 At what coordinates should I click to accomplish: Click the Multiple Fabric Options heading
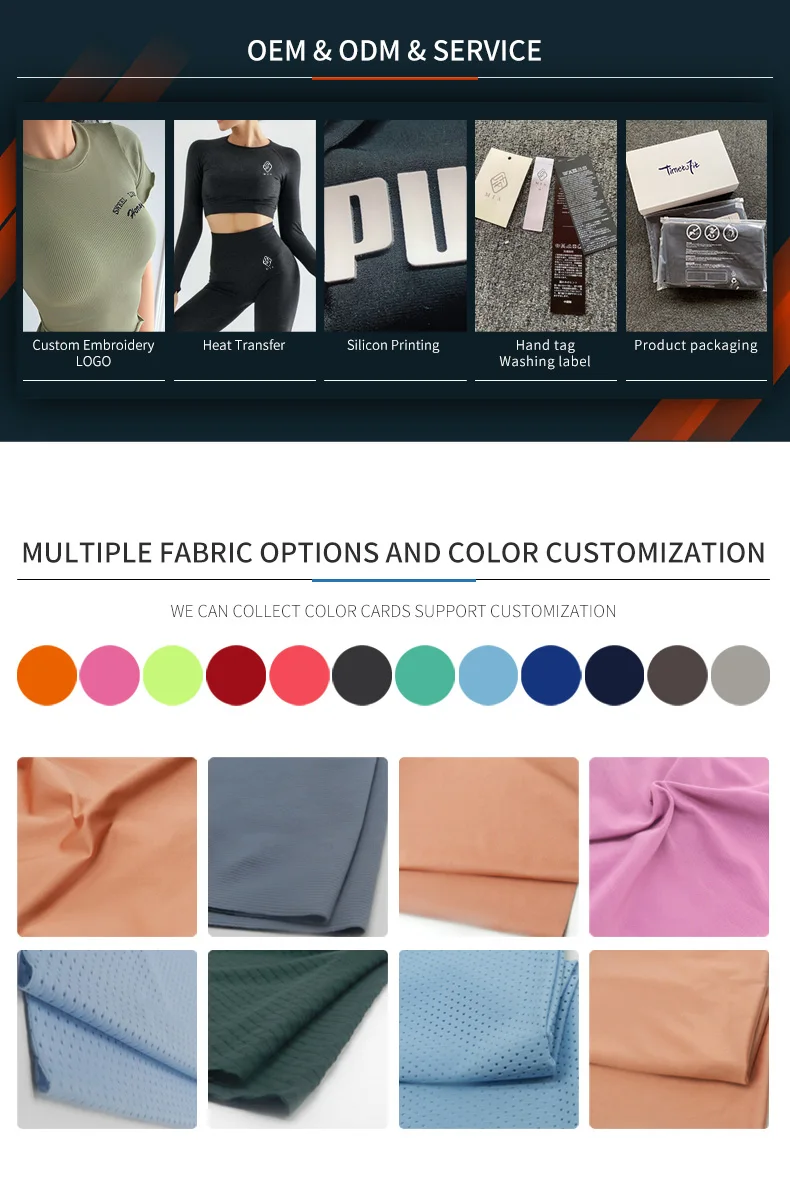coord(394,553)
